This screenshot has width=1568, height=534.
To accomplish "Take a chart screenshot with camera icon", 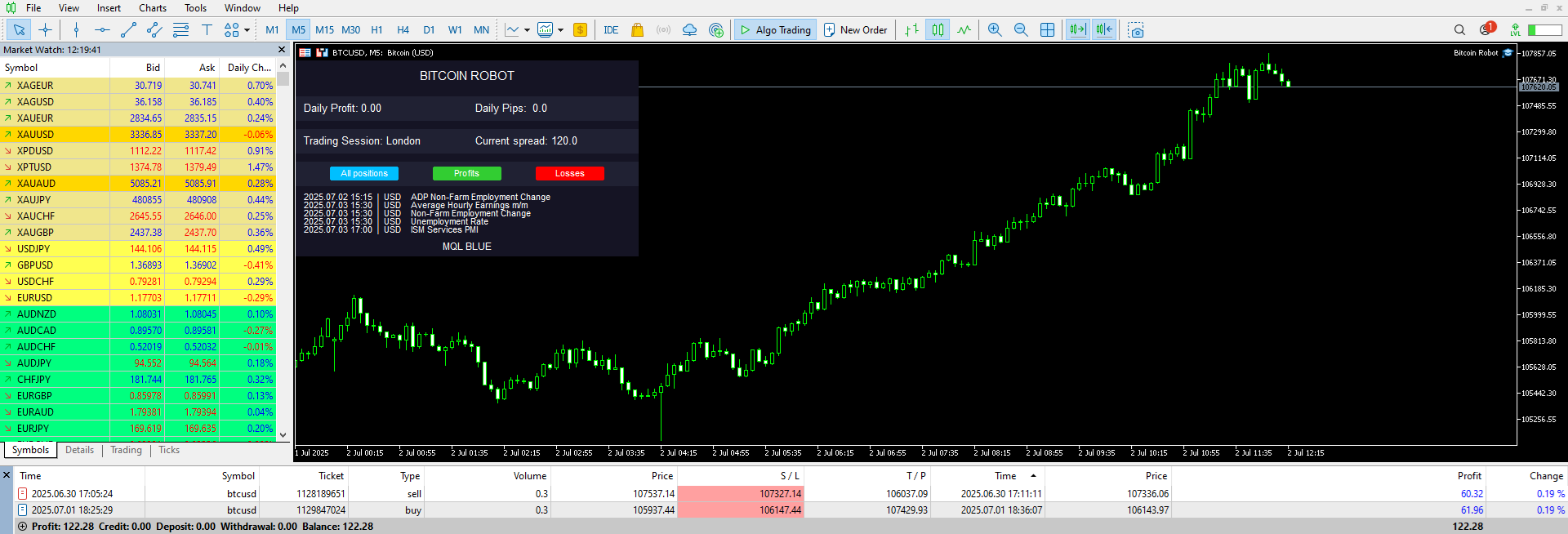I will [x=1136, y=30].
